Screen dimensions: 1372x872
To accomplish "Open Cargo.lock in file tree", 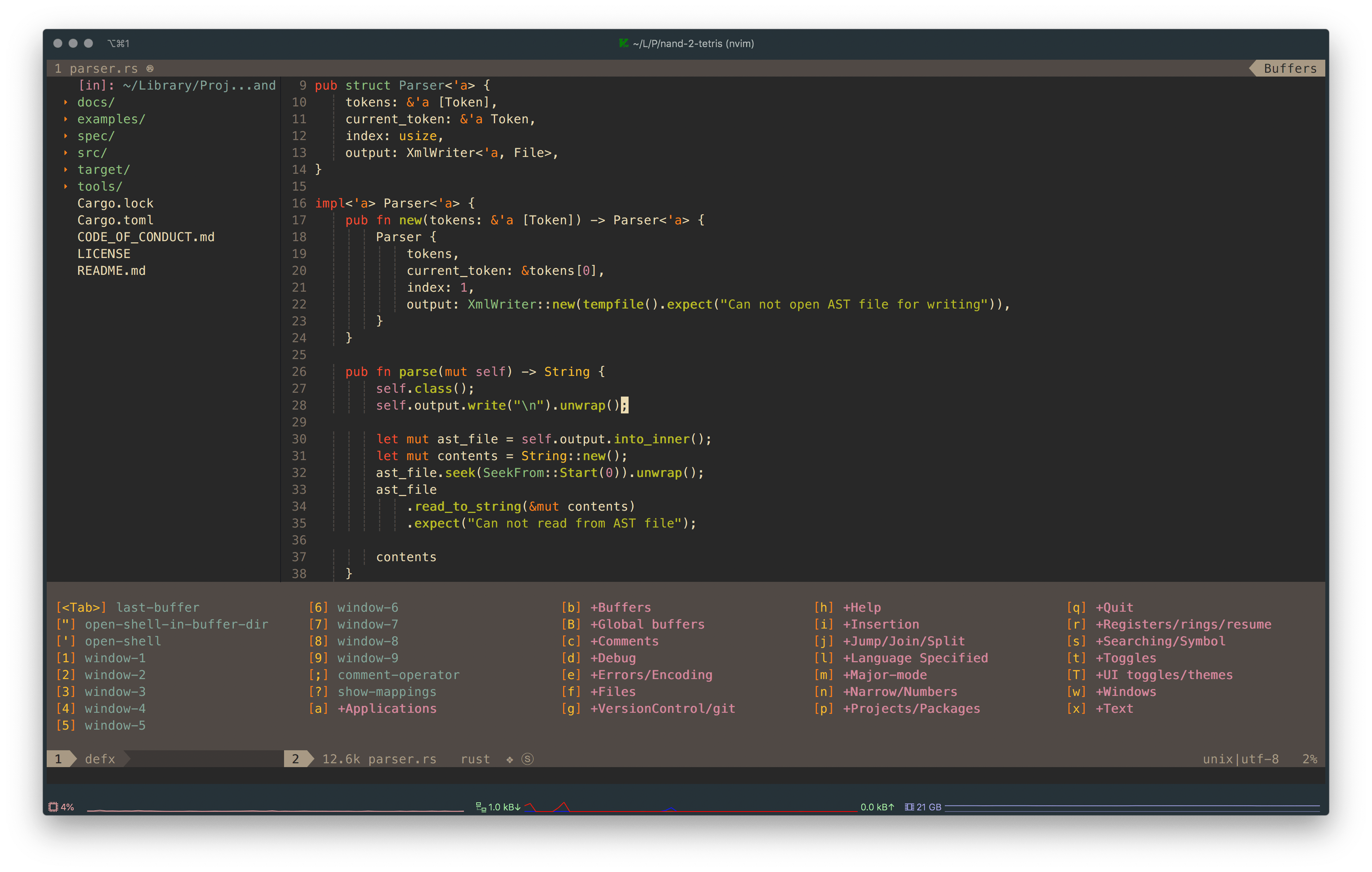I will pos(115,203).
